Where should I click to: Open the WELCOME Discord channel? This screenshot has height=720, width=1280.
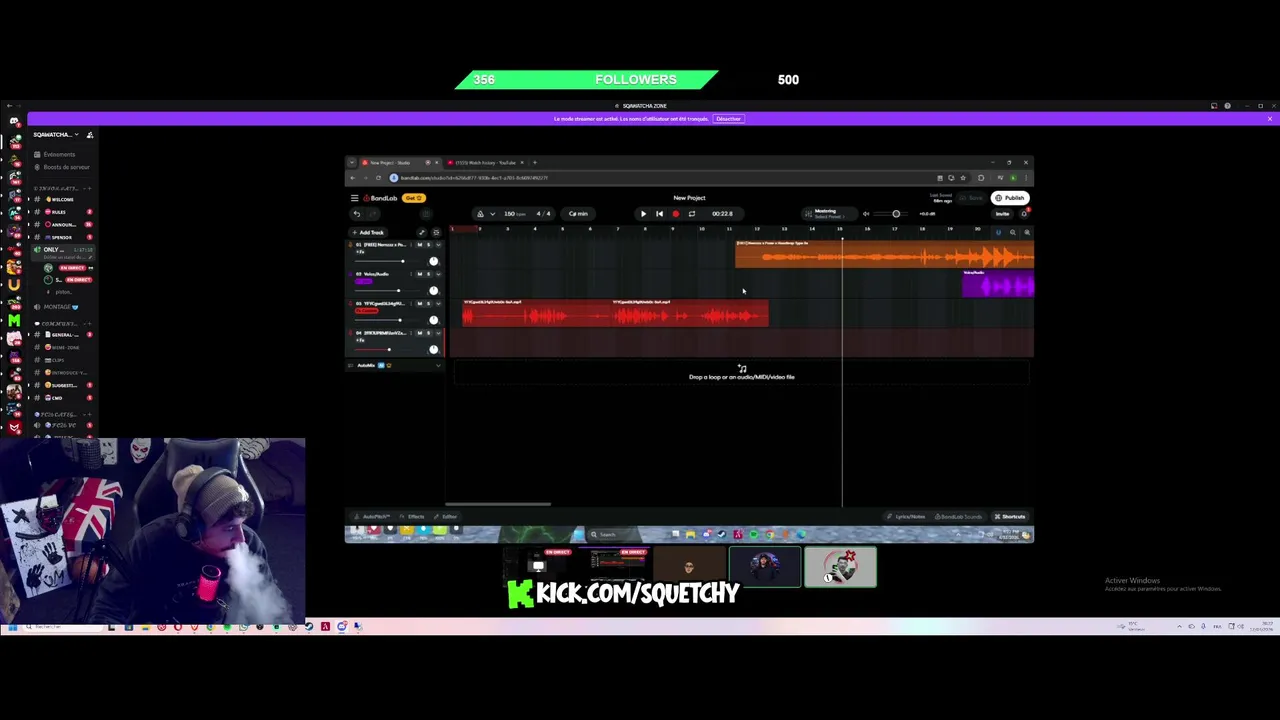(x=63, y=199)
